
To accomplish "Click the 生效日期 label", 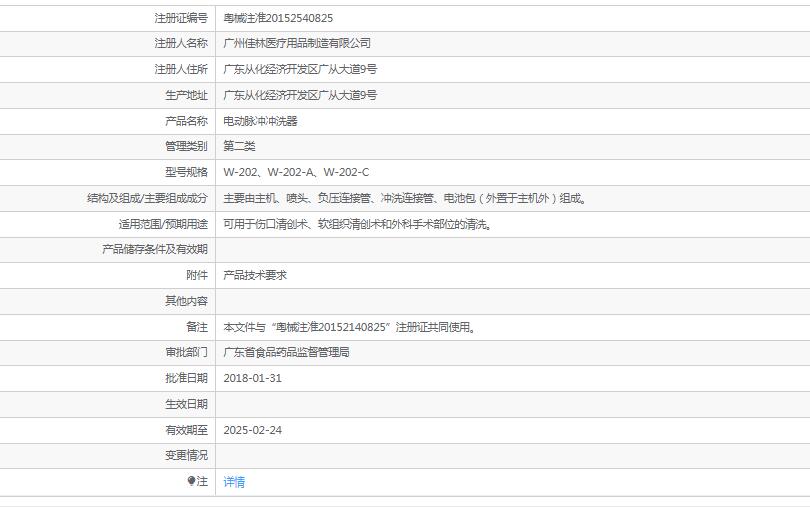I will (x=186, y=404).
